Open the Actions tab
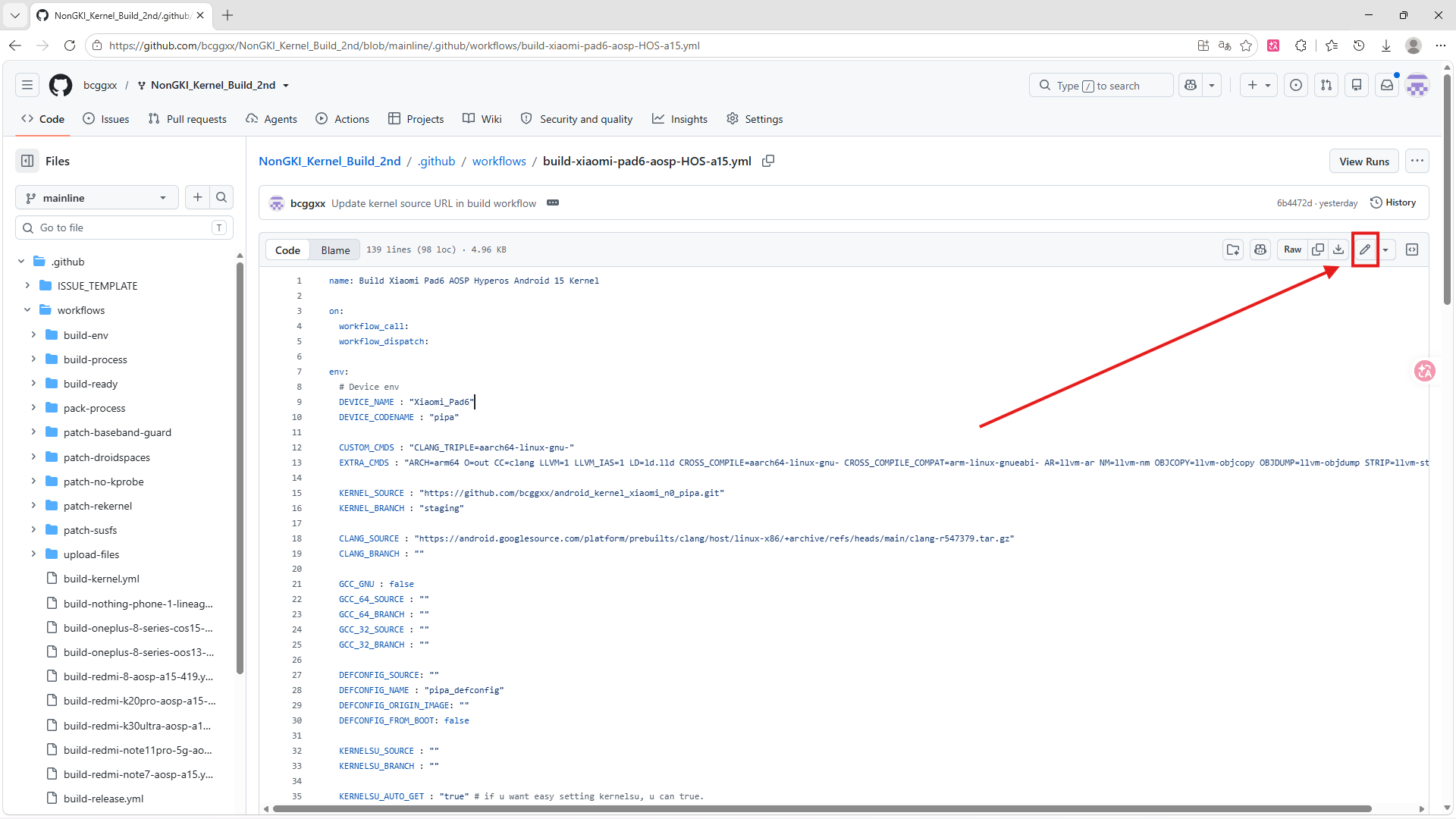The width and height of the screenshot is (1456, 819). click(343, 119)
